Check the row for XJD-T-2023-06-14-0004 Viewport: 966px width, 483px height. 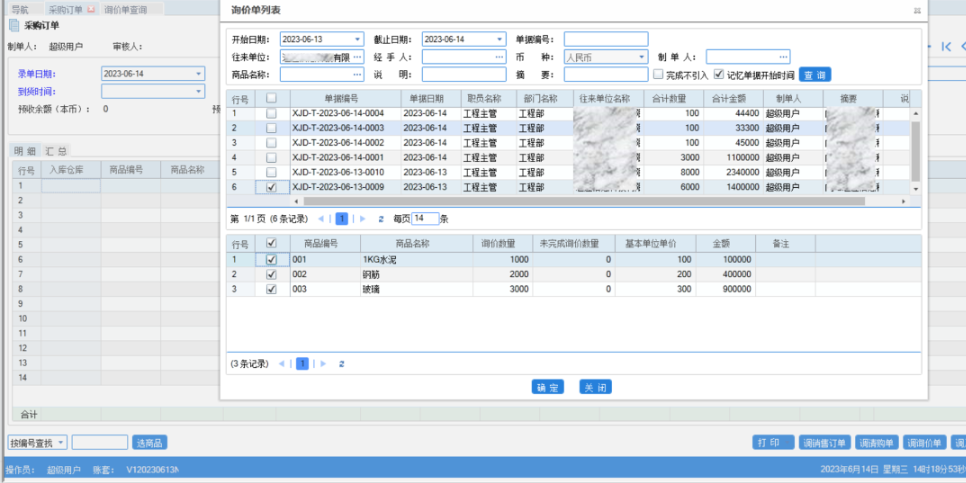(x=271, y=114)
